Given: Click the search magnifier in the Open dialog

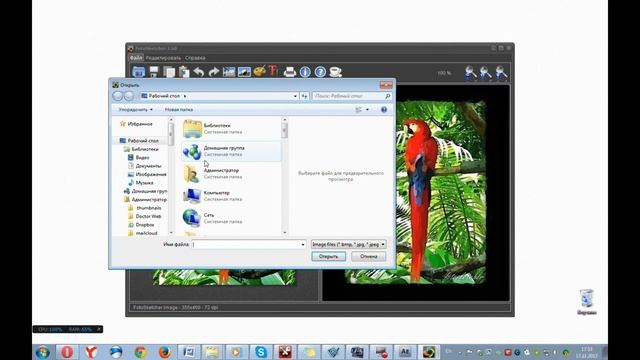Looking at the screenshot, I should [x=387, y=96].
